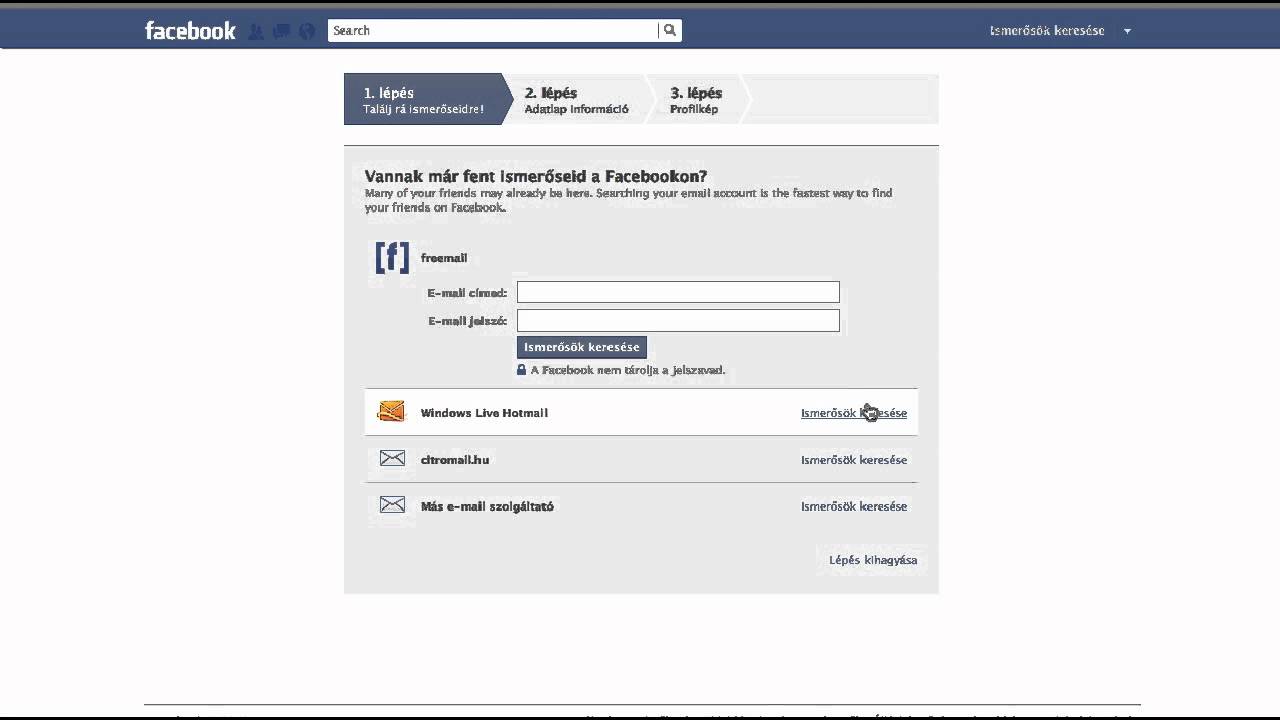Click the Lépés kihagyása link
This screenshot has height=720, width=1280.
pos(873,560)
